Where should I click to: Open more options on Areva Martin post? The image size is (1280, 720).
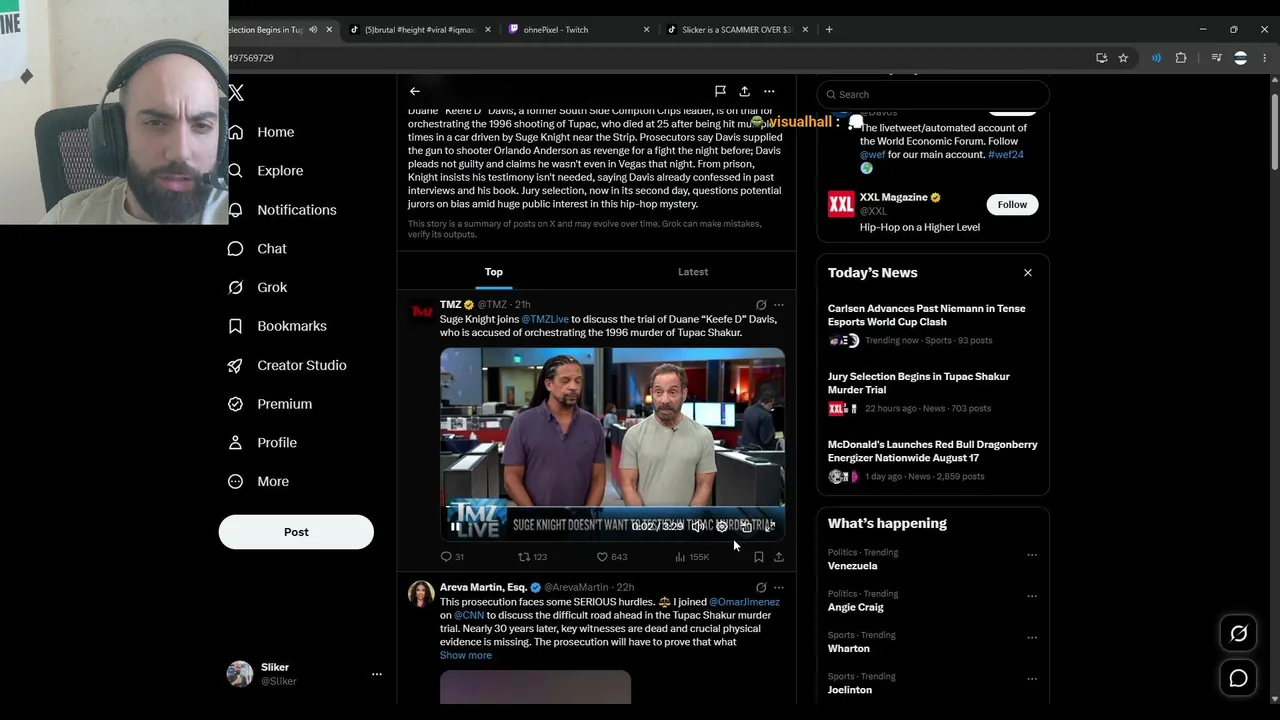[779, 588]
